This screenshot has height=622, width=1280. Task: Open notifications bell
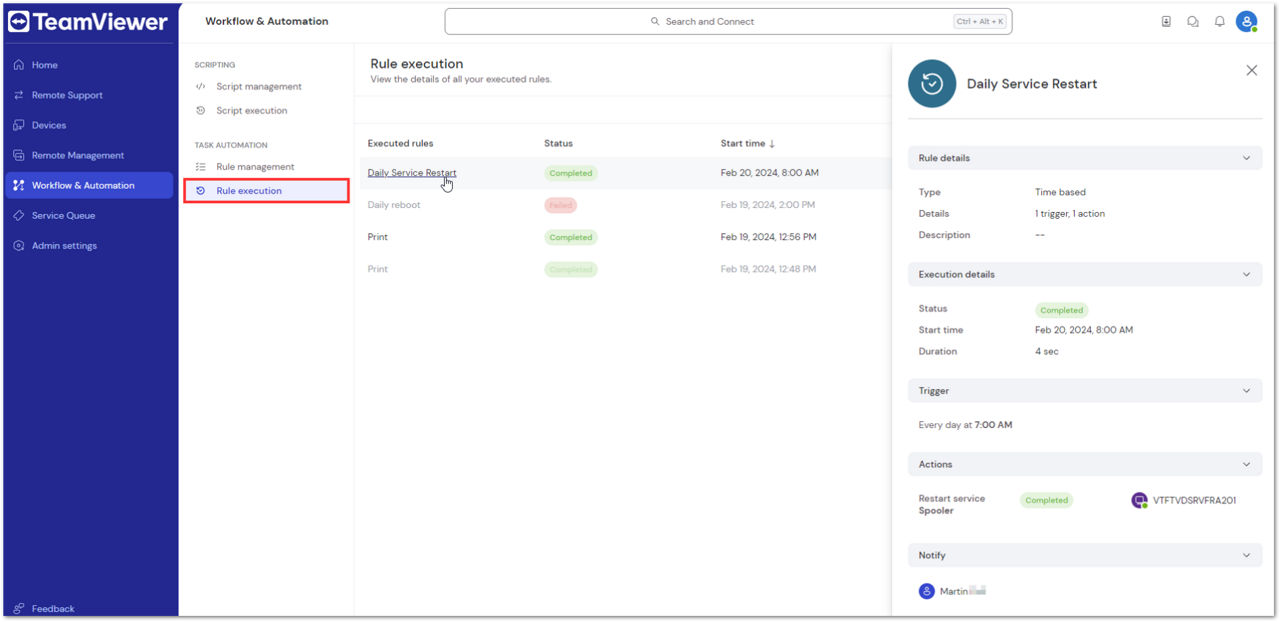coord(1220,21)
